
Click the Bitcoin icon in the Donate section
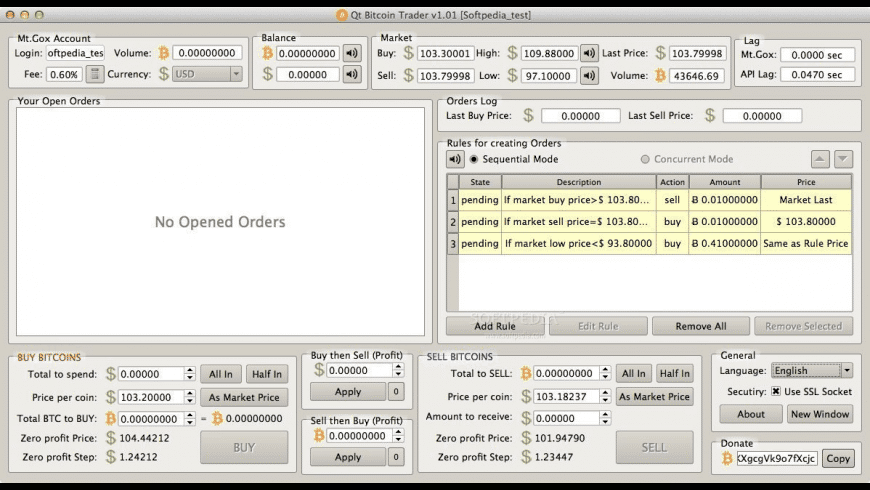pyautogui.click(x=727, y=458)
